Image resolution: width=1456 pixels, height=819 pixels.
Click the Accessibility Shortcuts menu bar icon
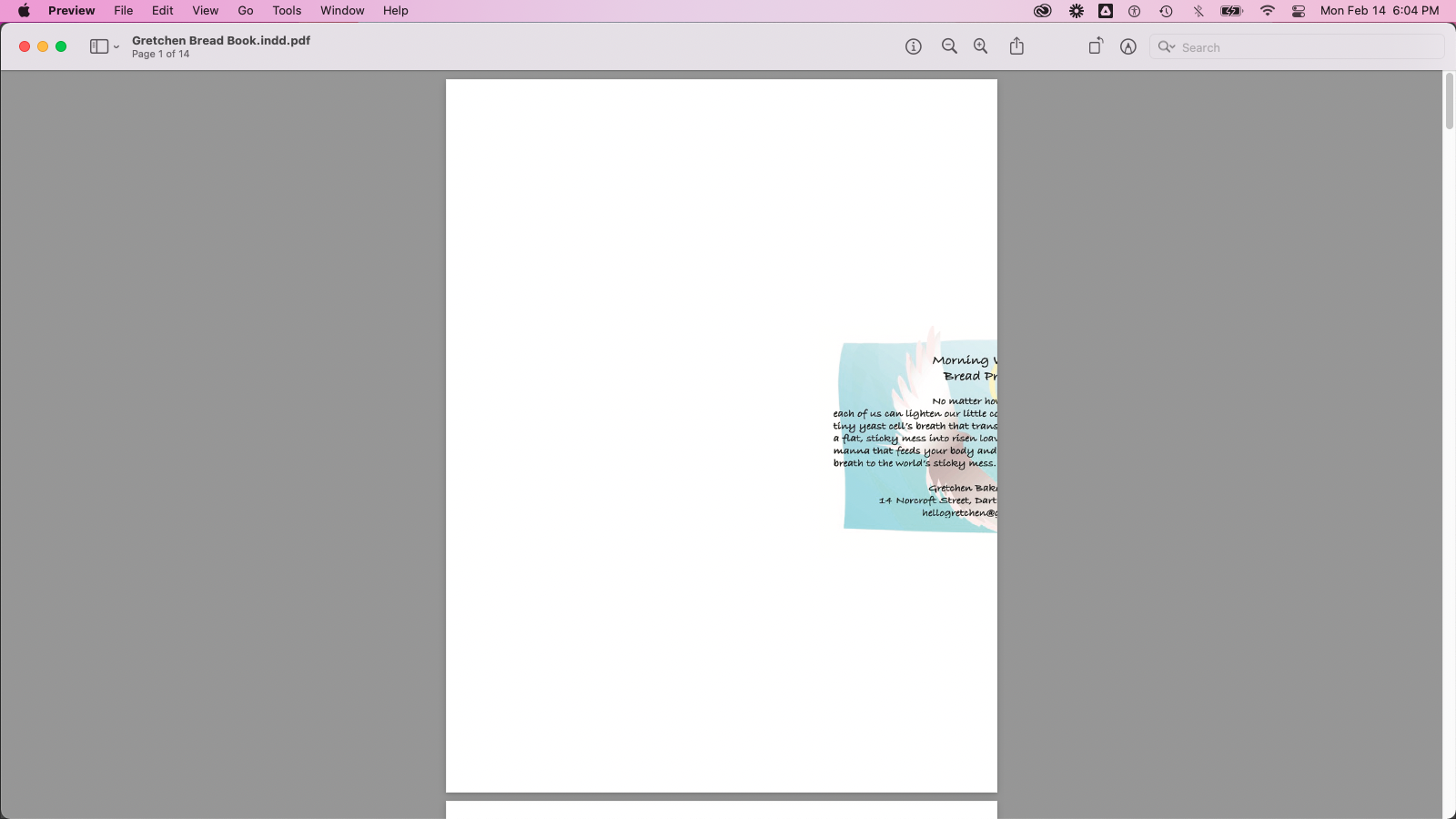pos(1134,11)
